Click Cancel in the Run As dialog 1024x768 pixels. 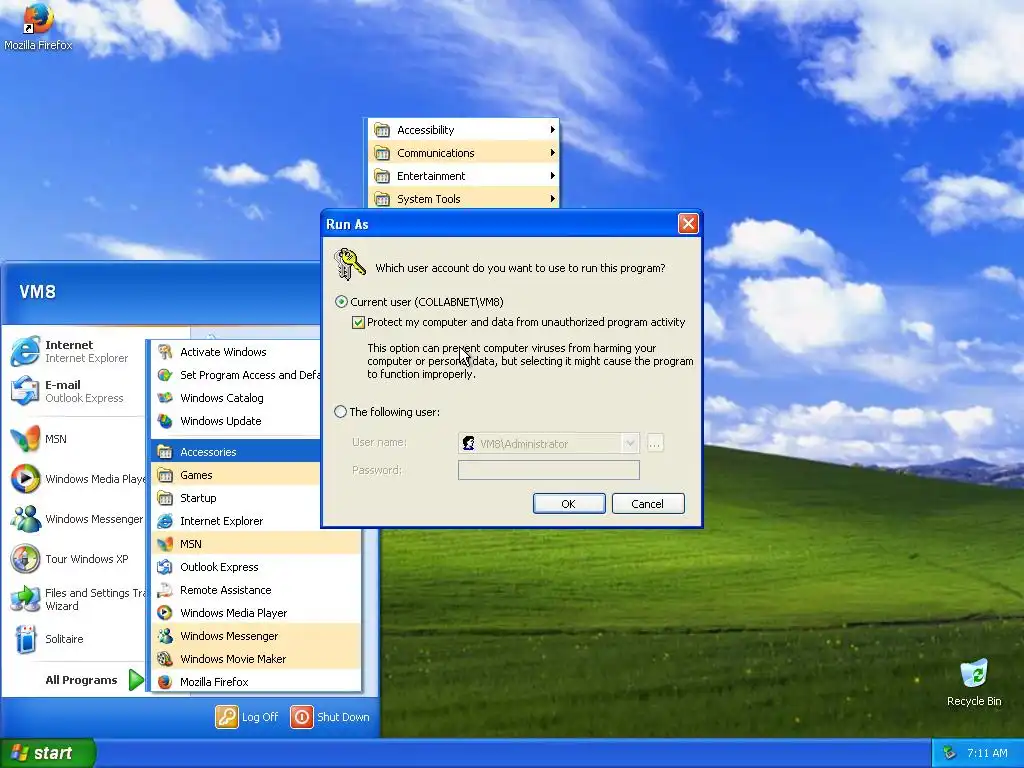[648, 504]
